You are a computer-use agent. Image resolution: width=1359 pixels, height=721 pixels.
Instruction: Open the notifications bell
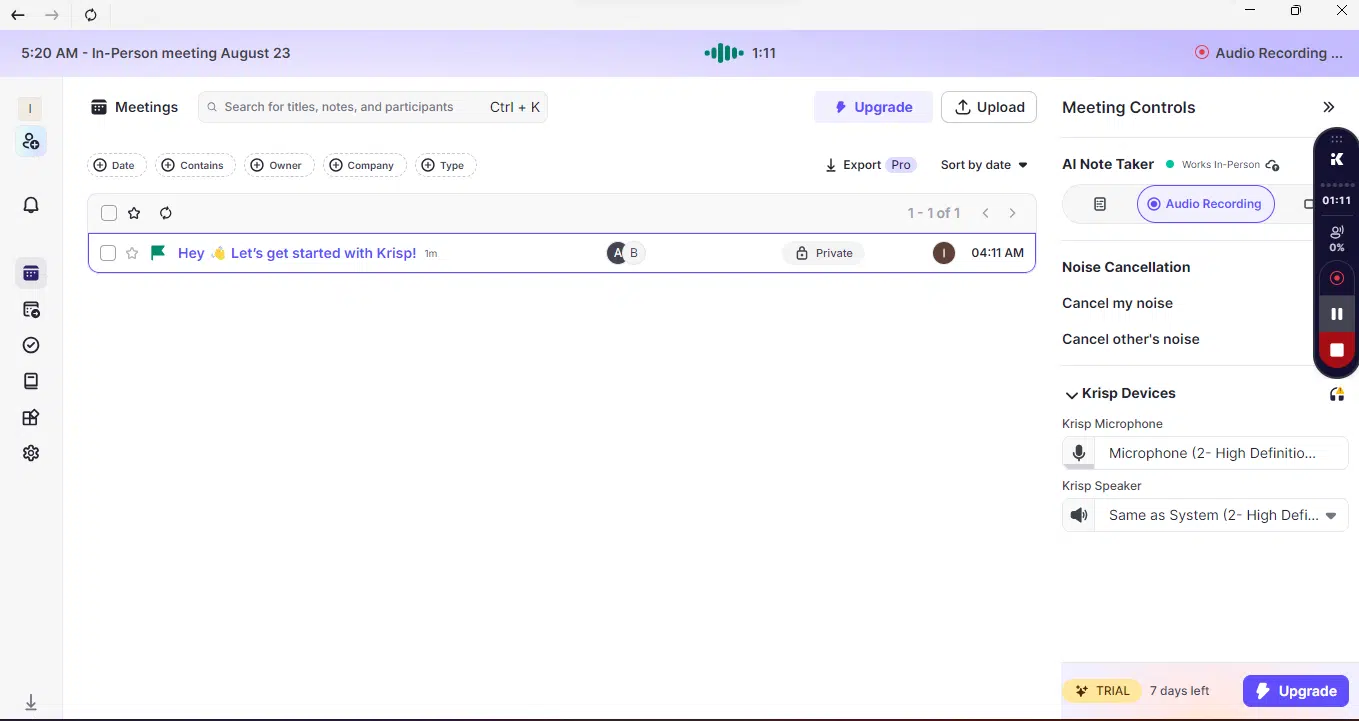(x=31, y=205)
